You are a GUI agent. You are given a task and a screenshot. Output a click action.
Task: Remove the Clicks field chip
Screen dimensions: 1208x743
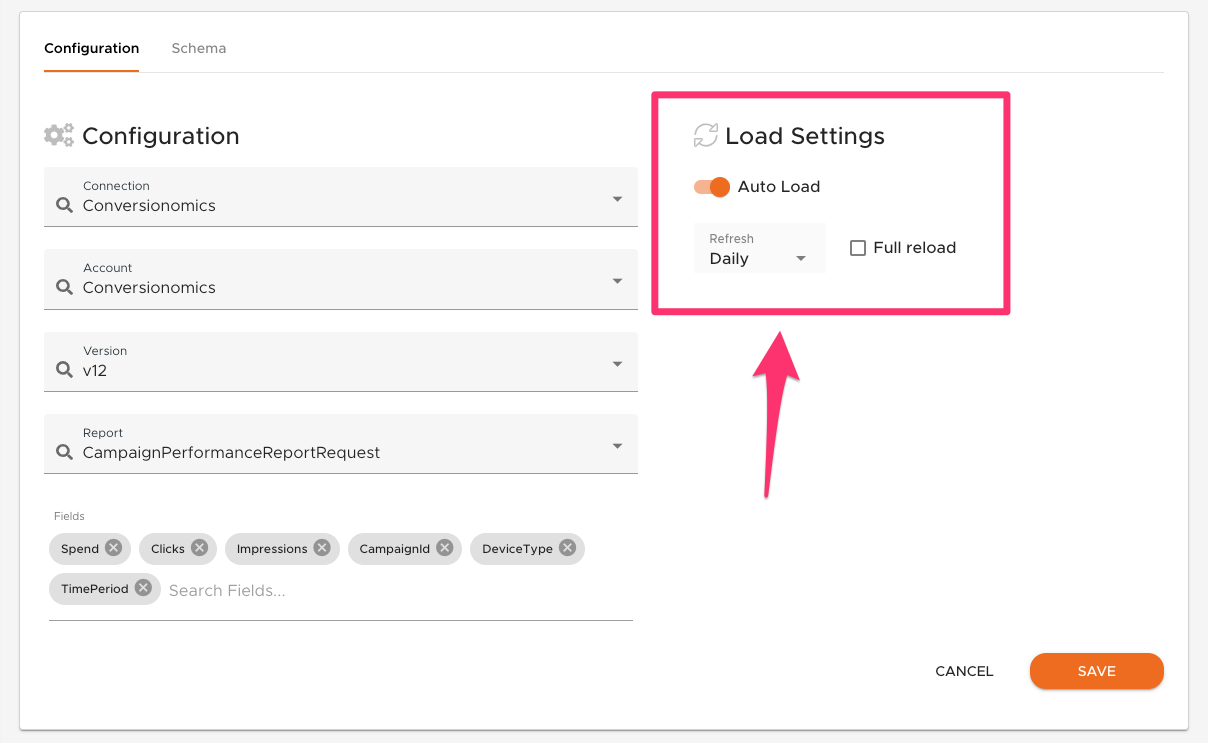click(199, 548)
